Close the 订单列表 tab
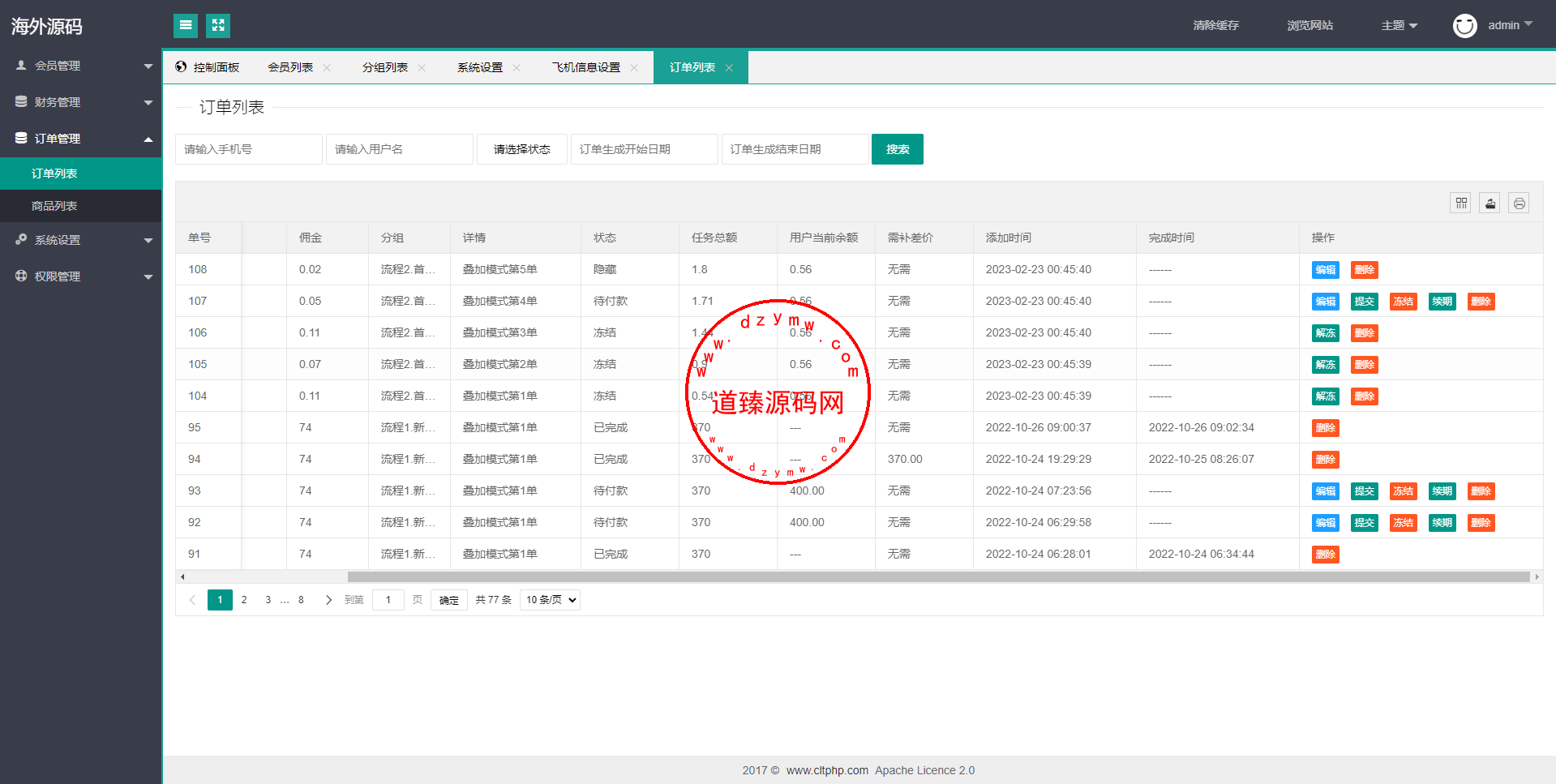Image resolution: width=1556 pixels, height=784 pixels. pos(729,68)
